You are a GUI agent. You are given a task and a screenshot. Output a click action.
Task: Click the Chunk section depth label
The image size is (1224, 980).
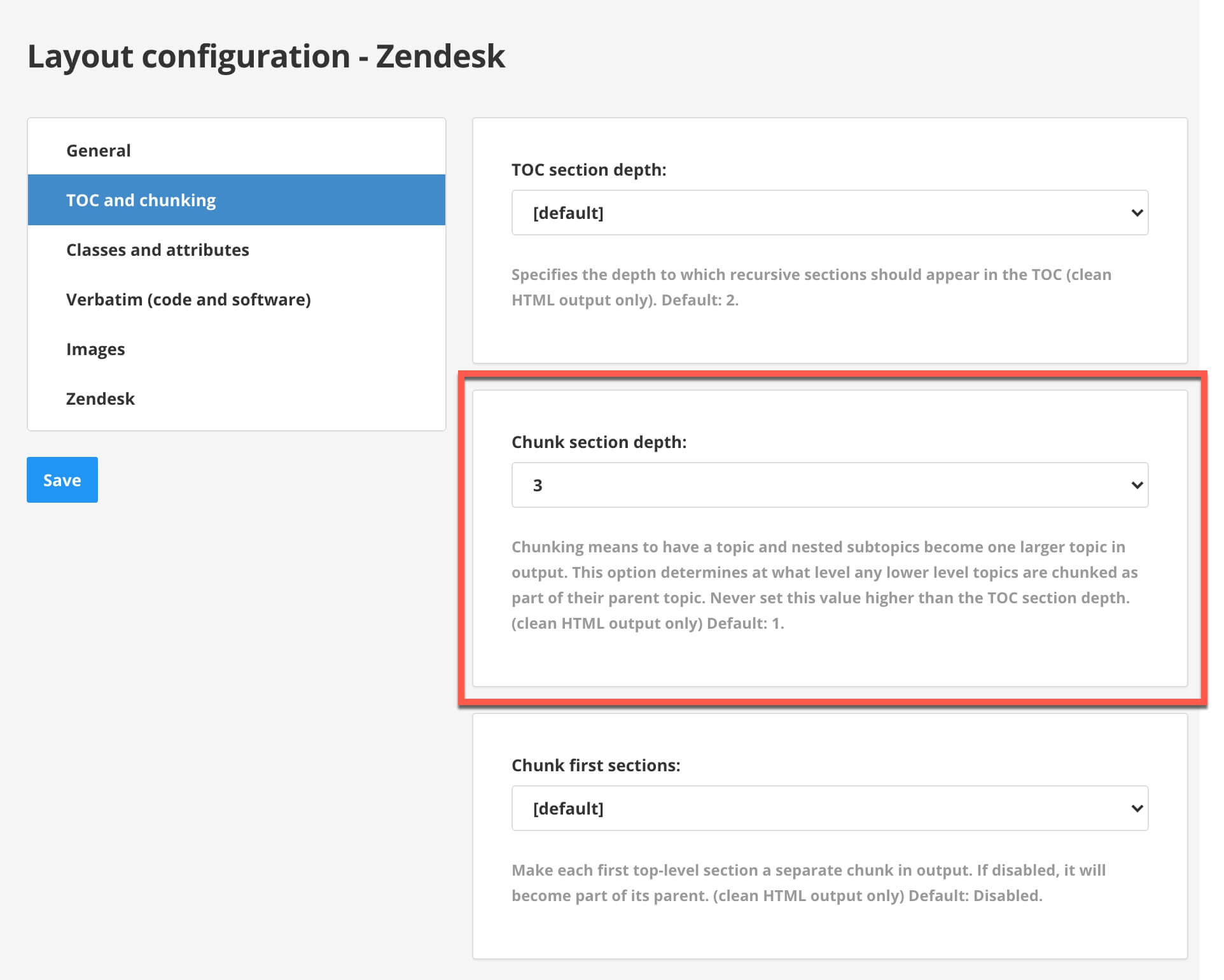coord(599,441)
